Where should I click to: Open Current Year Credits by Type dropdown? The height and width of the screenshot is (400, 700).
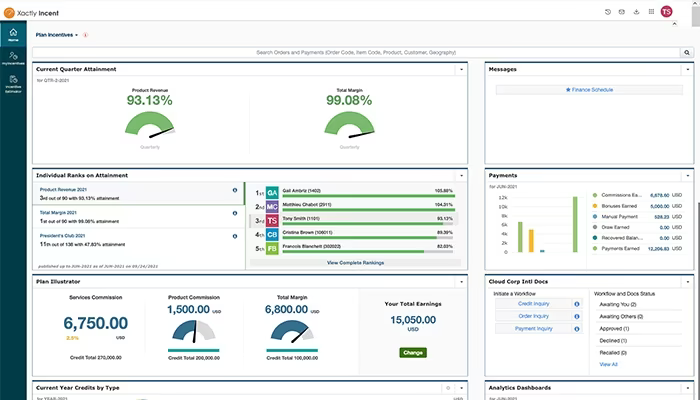pos(461,388)
